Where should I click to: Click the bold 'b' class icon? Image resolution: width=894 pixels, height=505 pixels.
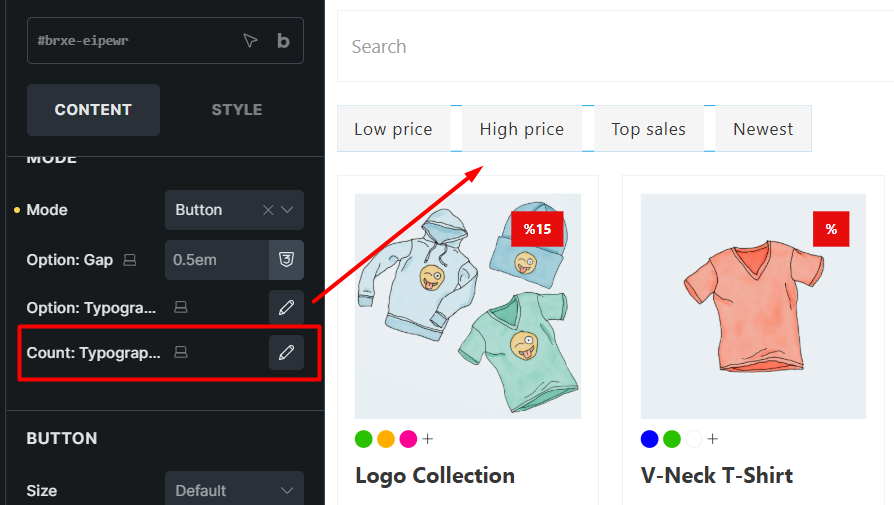coord(283,41)
